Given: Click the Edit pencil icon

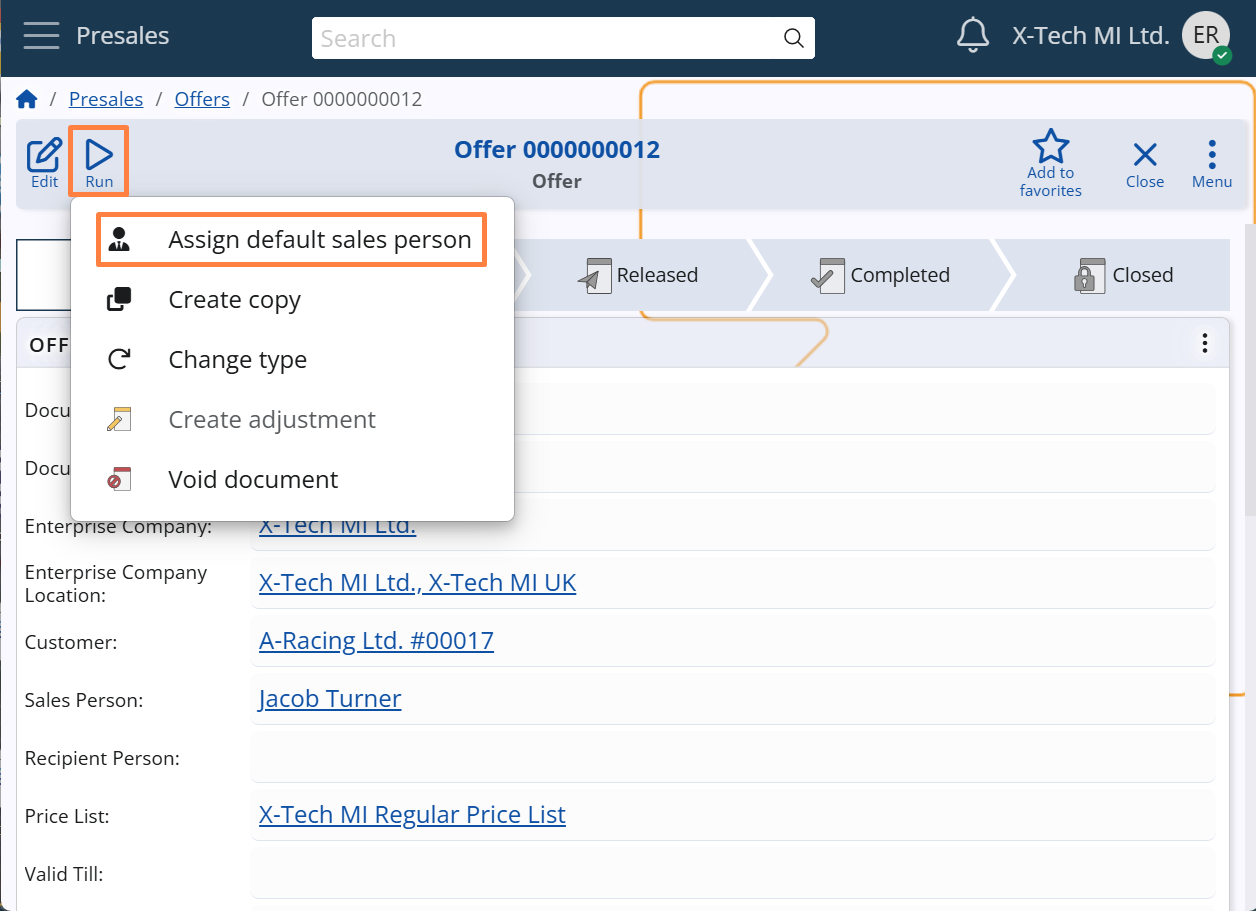Looking at the screenshot, I should [x=44, y=153].
